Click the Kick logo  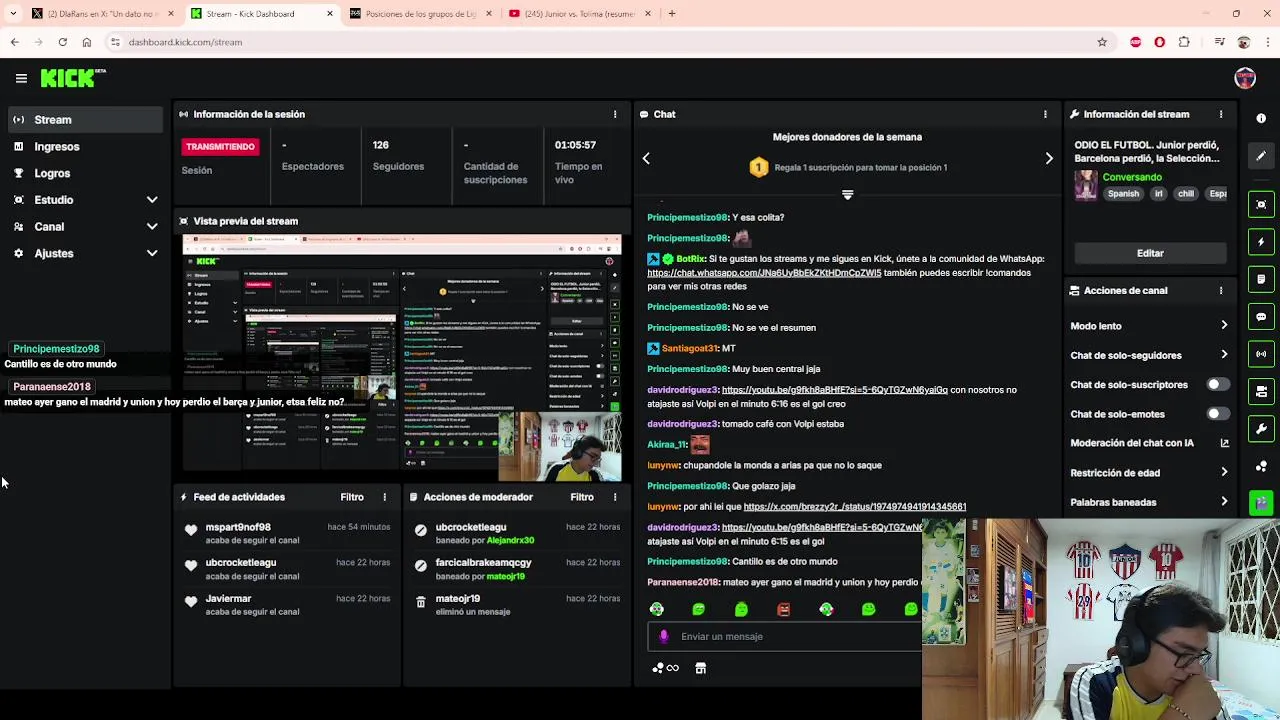click(x=72, y=78)
